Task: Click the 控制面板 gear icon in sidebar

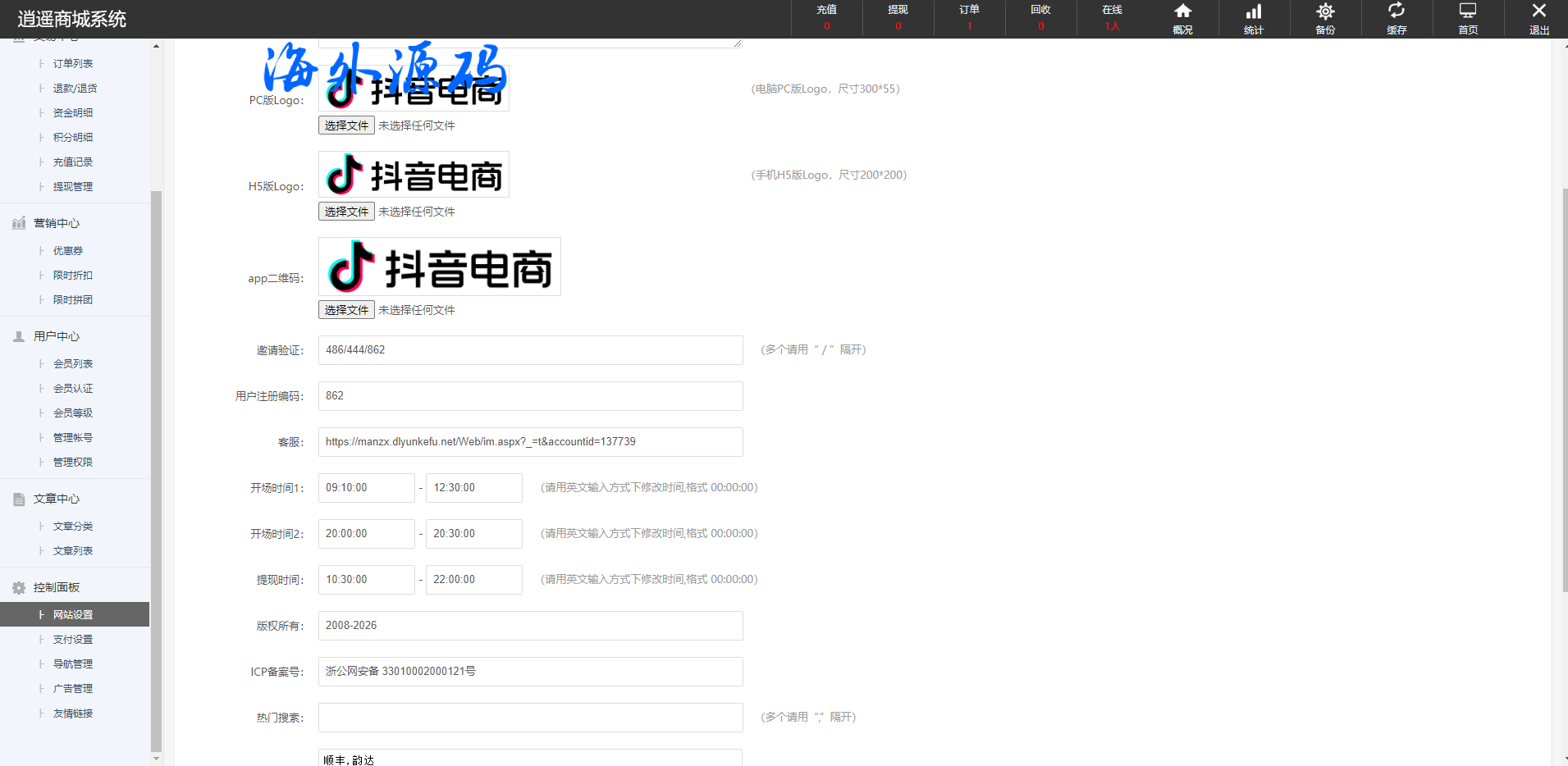Action: point(19,587)
